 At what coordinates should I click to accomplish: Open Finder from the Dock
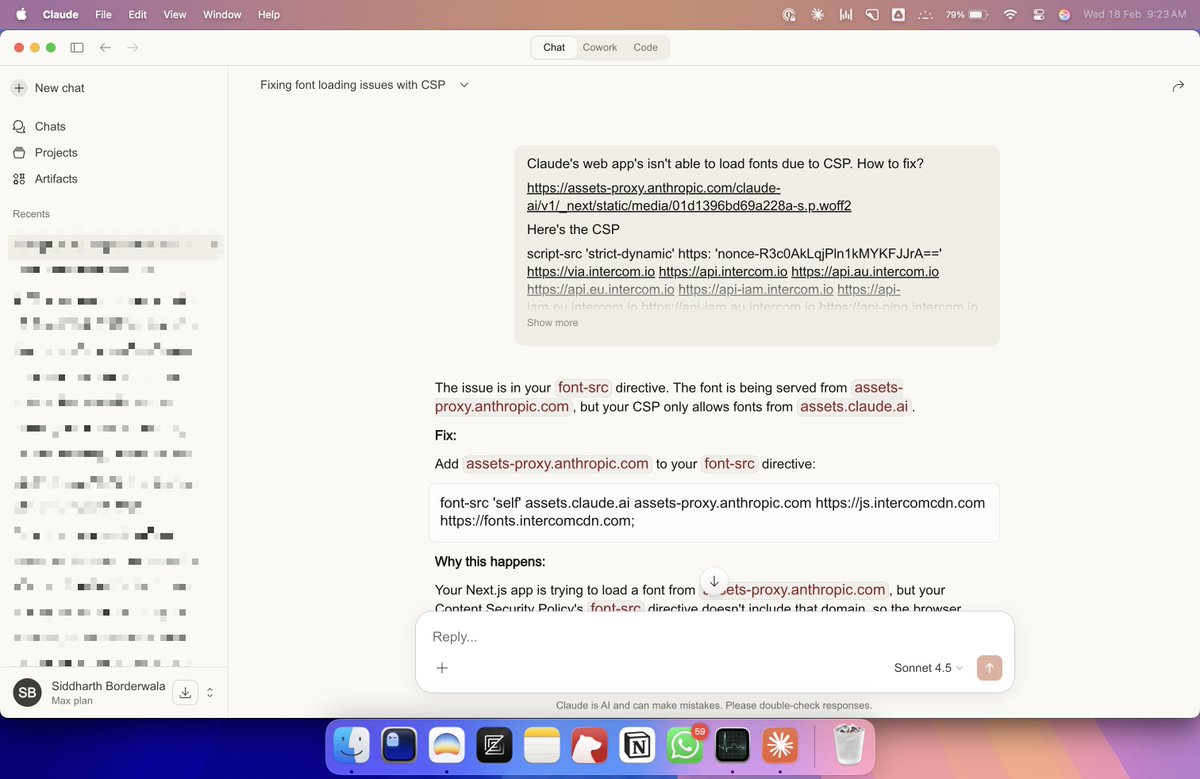352,745
